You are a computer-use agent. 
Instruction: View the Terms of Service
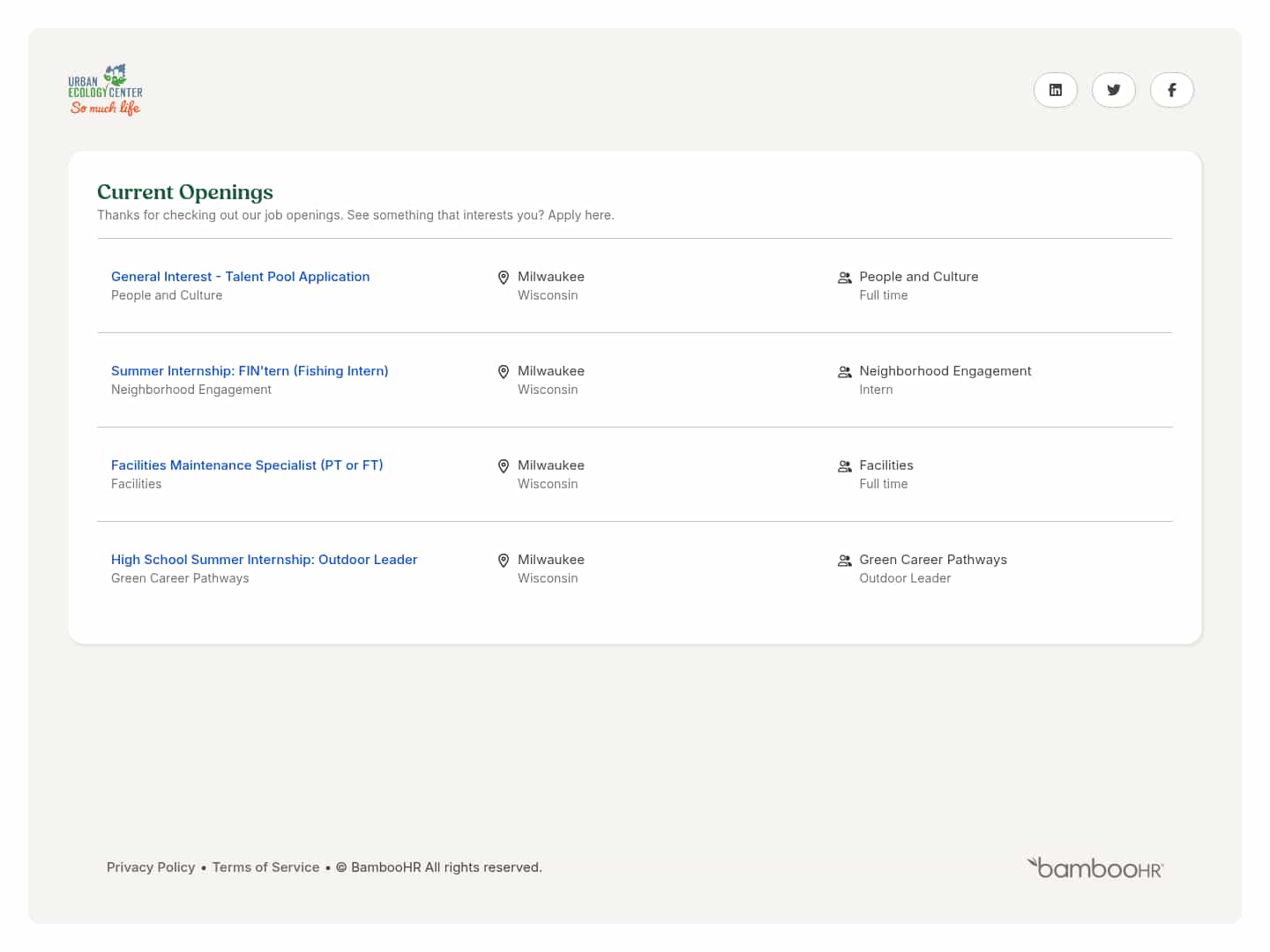(265, 867)
